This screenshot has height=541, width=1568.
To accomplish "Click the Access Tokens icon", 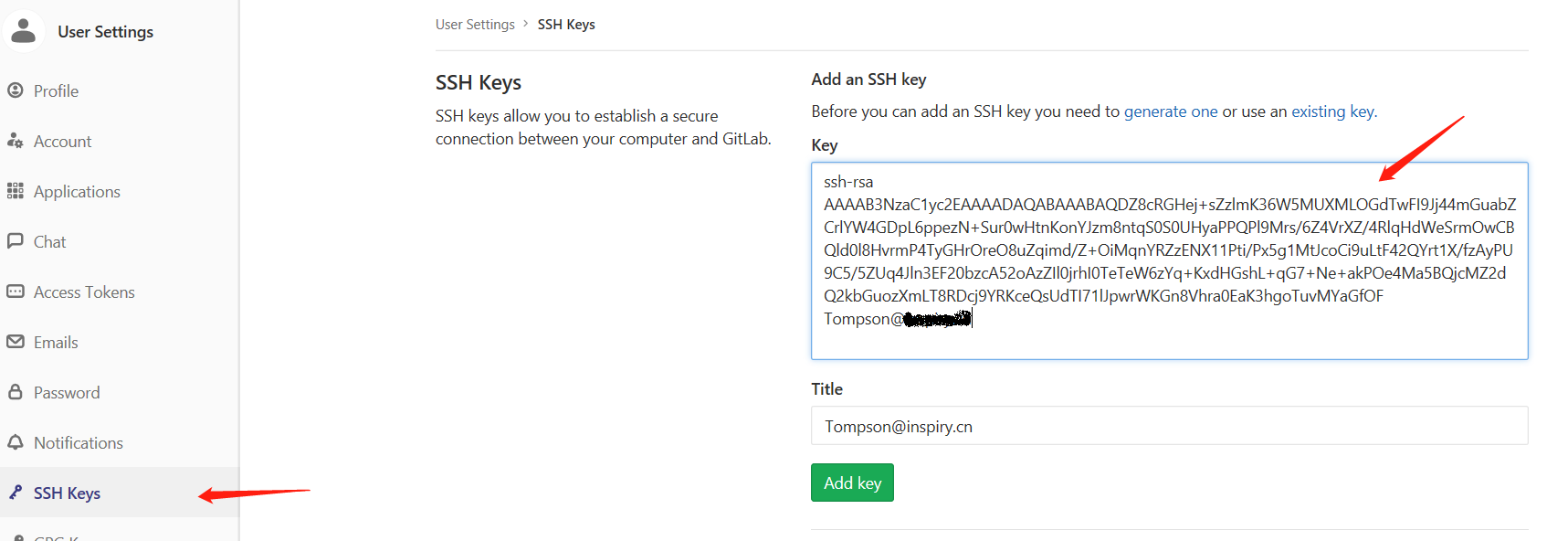I will [x=16, y=292].
